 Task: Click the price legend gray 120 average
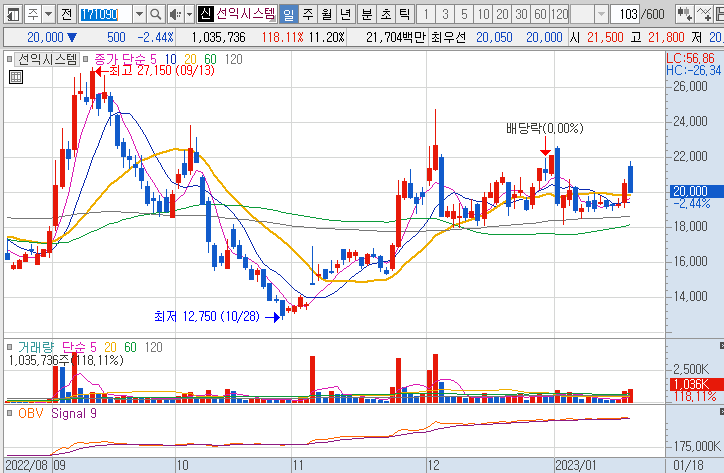coord(234,59)
